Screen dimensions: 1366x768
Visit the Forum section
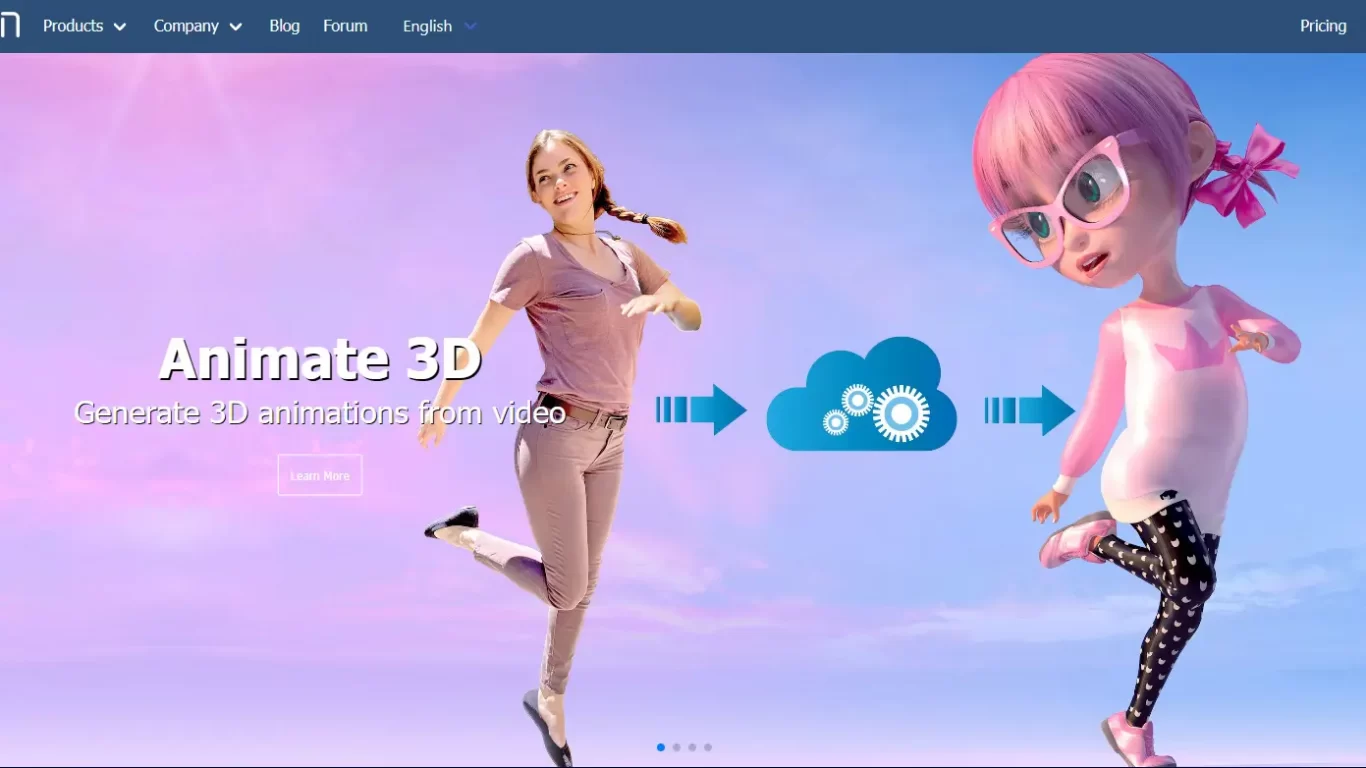345,27
